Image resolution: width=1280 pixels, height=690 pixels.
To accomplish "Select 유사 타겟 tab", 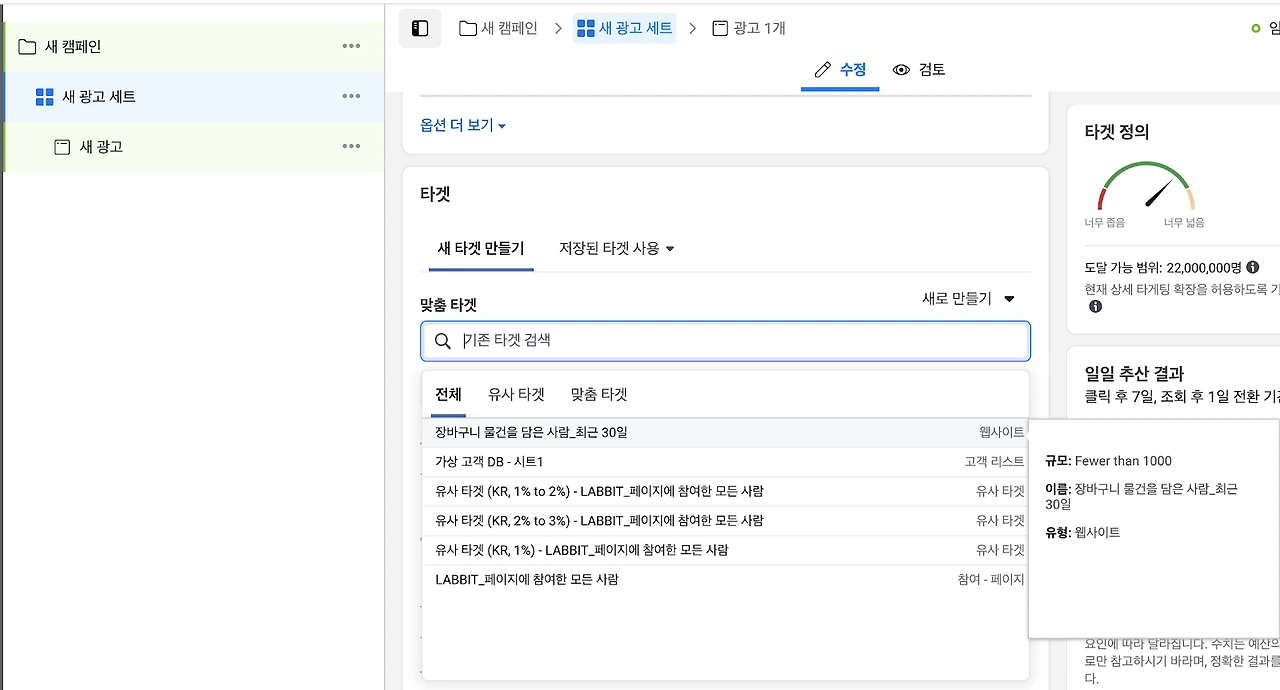I will [x=516, y=395].
